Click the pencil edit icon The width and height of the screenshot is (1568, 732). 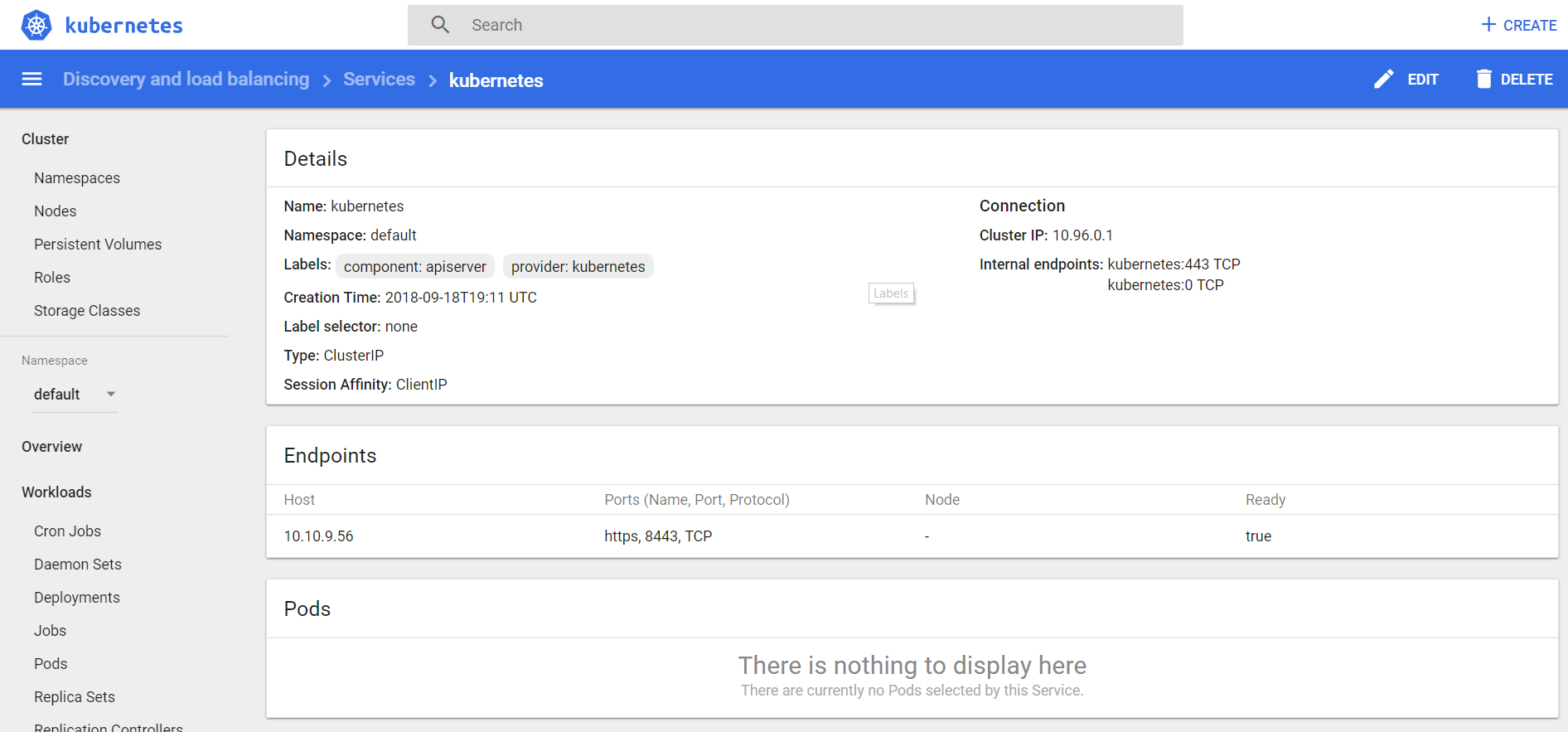click(x=1383, y=79)
